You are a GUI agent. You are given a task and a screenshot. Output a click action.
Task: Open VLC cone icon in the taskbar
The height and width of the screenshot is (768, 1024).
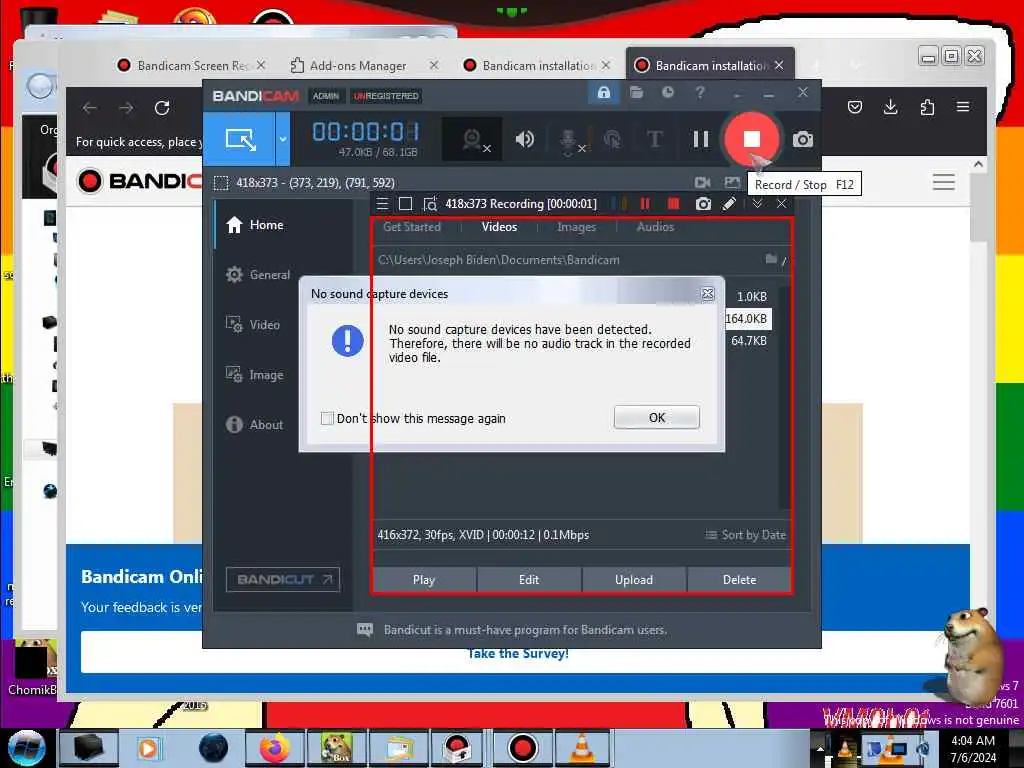pyautogui.click(x=582, y=748)
